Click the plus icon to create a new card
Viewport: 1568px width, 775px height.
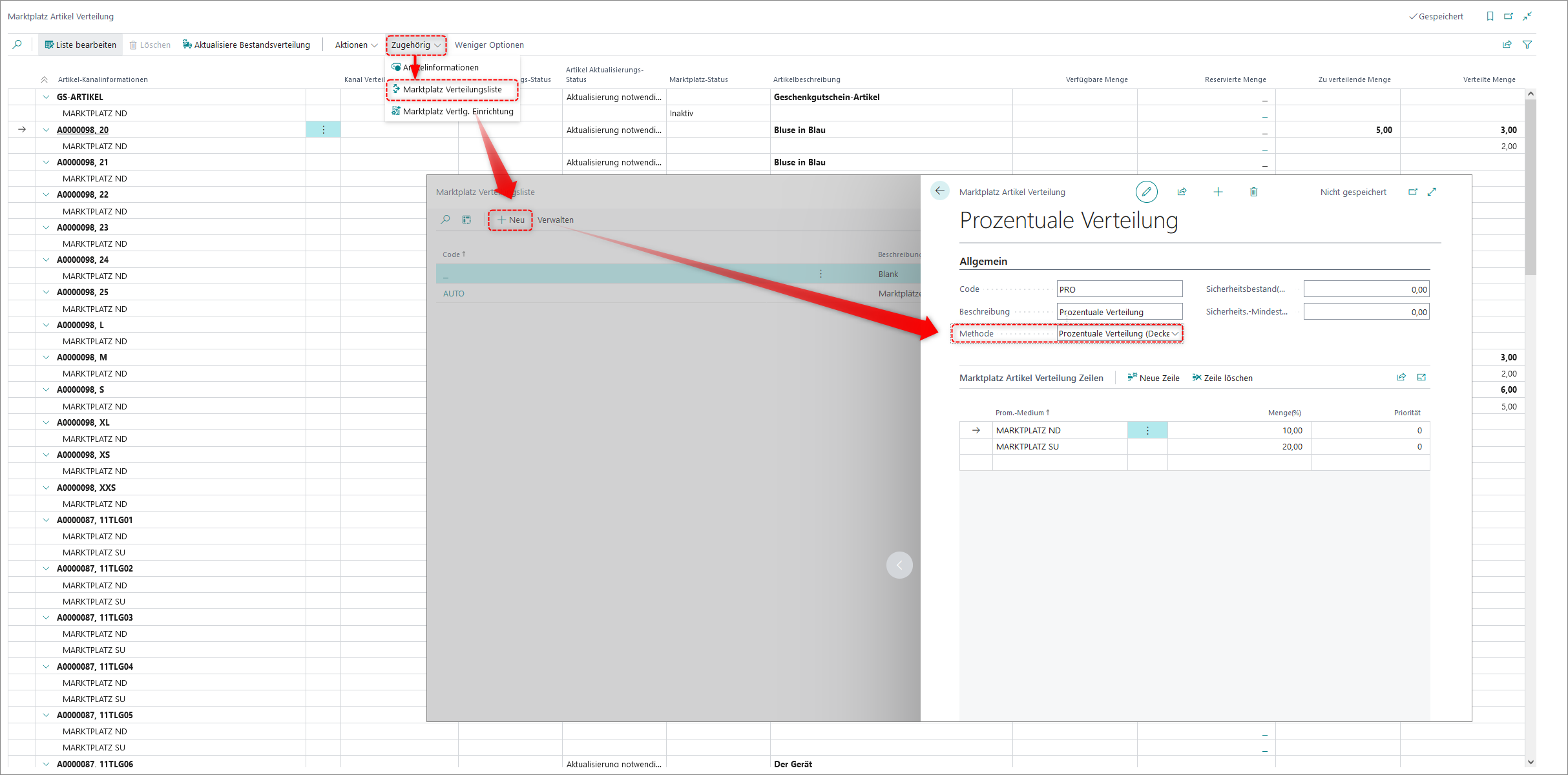[1218, 192]
